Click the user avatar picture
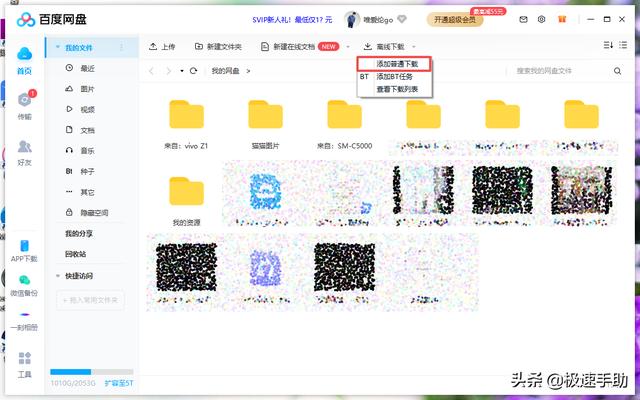 click(351, 19)
